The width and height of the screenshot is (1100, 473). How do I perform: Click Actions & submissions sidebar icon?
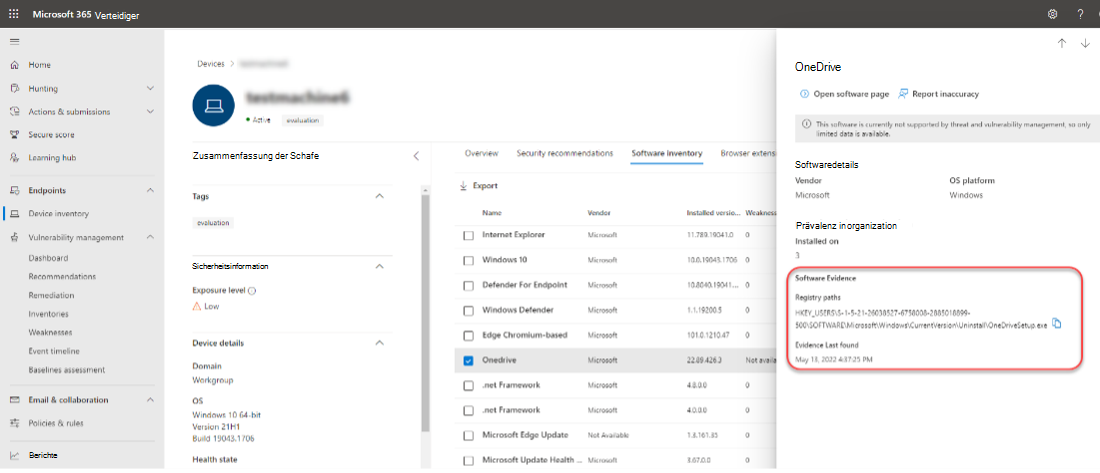coord(14,112)
